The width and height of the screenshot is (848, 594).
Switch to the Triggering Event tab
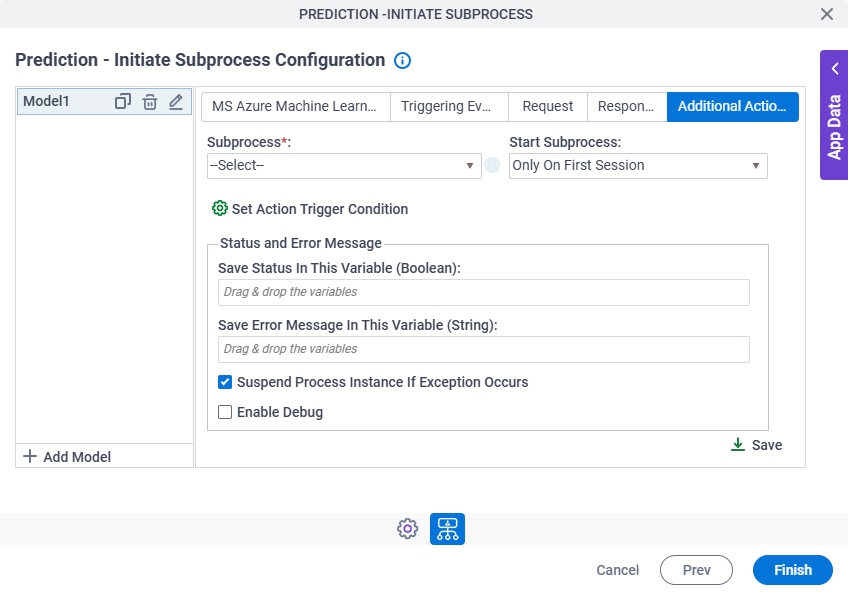click(x=449, y=107)
